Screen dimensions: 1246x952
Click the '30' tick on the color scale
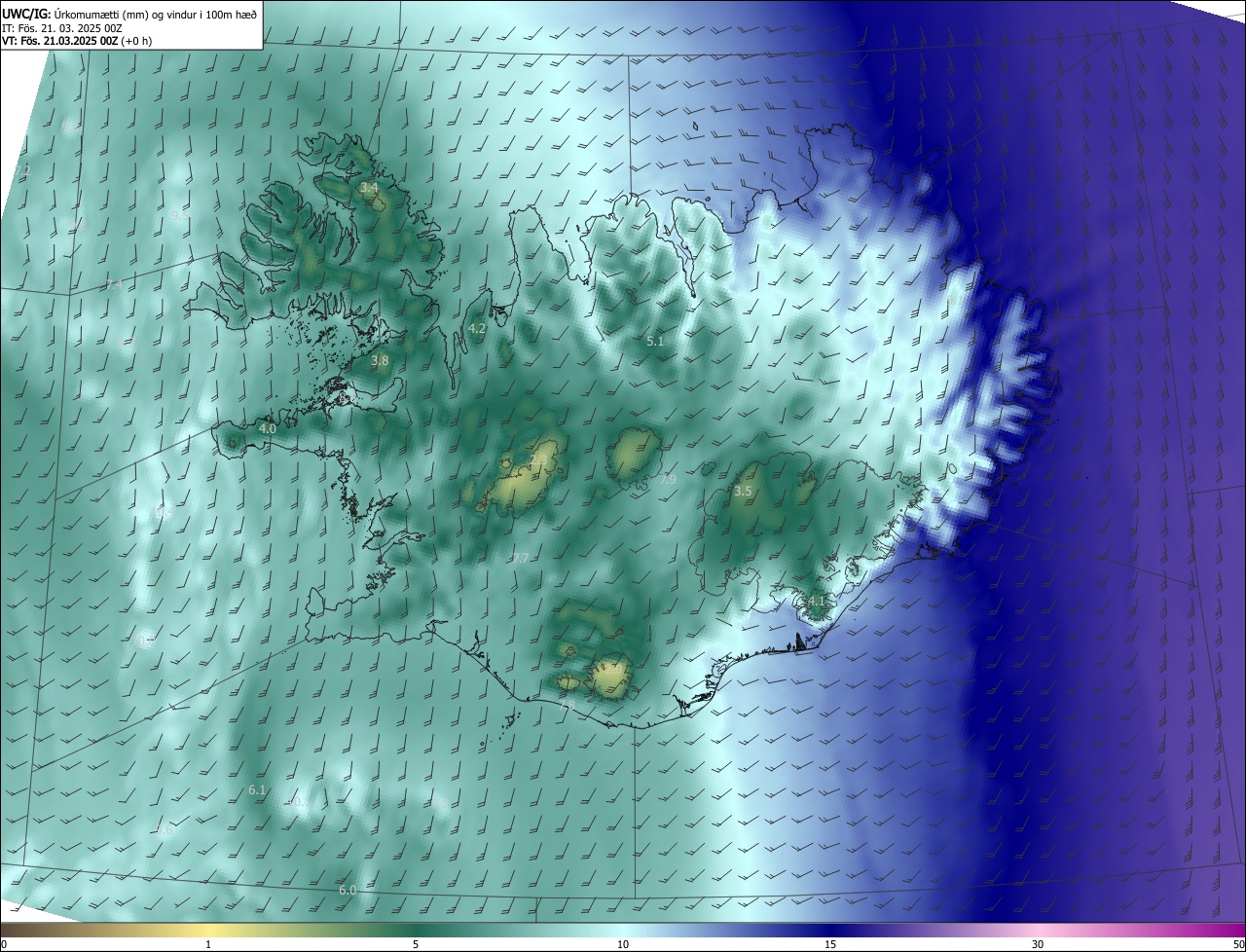click(x=1038, y=944)
